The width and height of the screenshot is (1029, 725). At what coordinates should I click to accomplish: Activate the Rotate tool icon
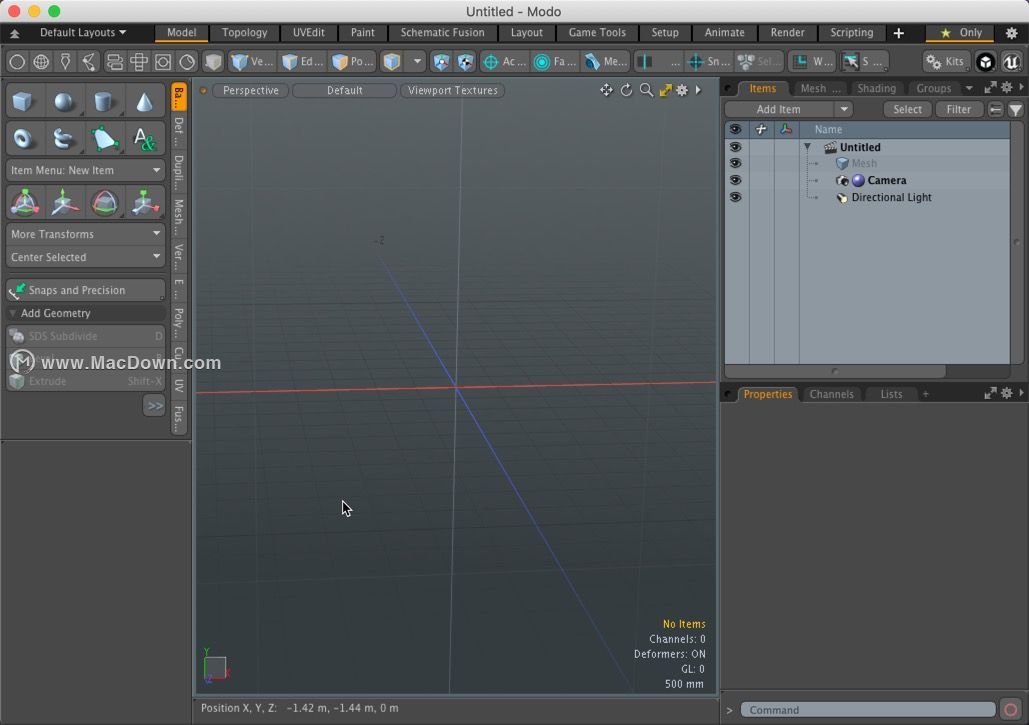(x=104, y=203)
